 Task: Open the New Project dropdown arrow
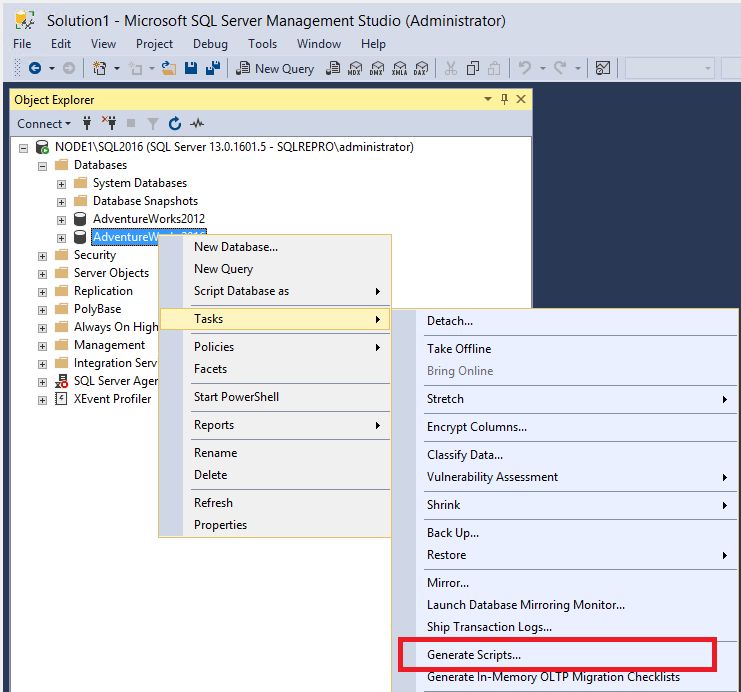[117, 69]
